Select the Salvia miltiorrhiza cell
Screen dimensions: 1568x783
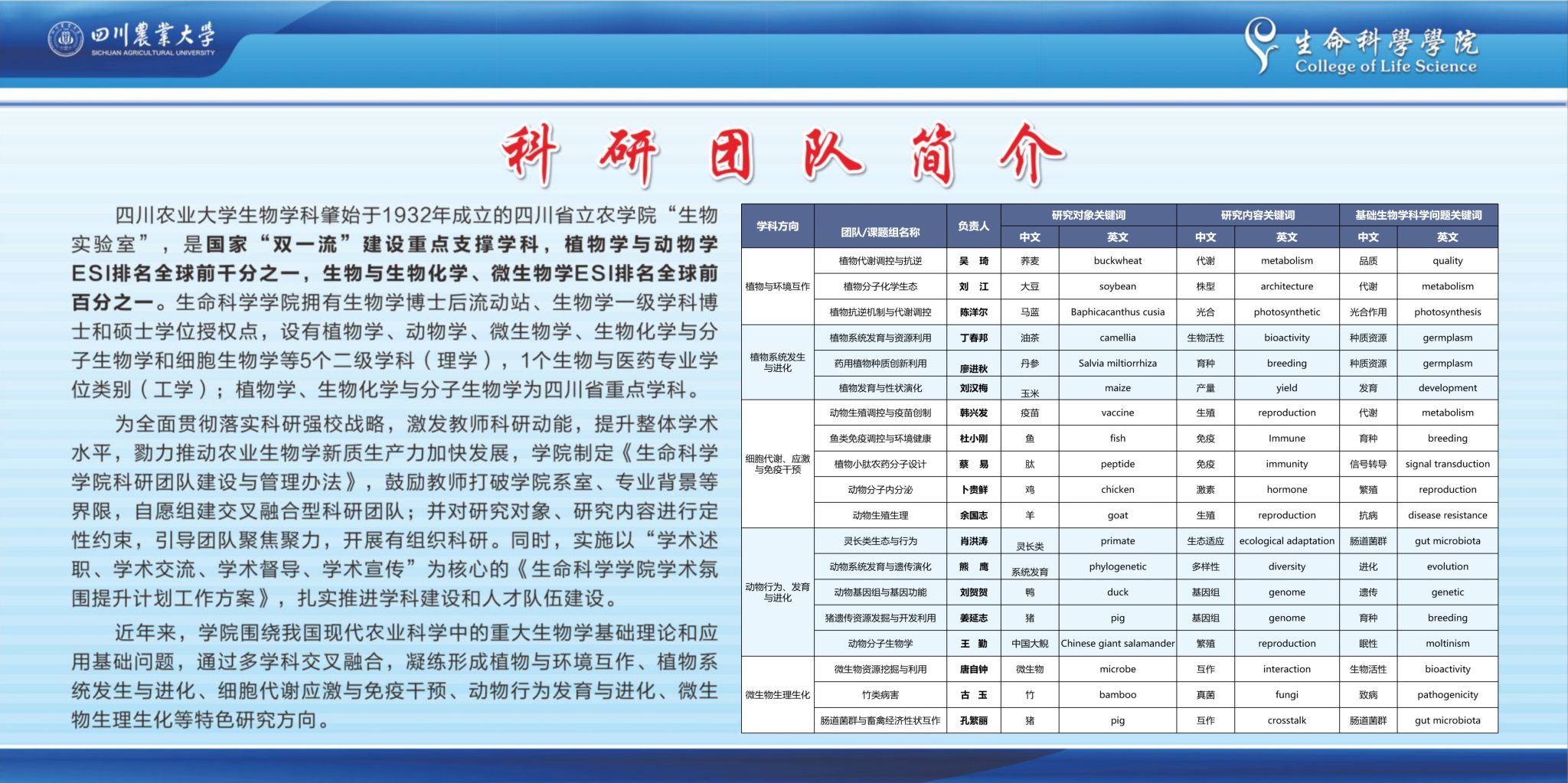pos(1117,364)
